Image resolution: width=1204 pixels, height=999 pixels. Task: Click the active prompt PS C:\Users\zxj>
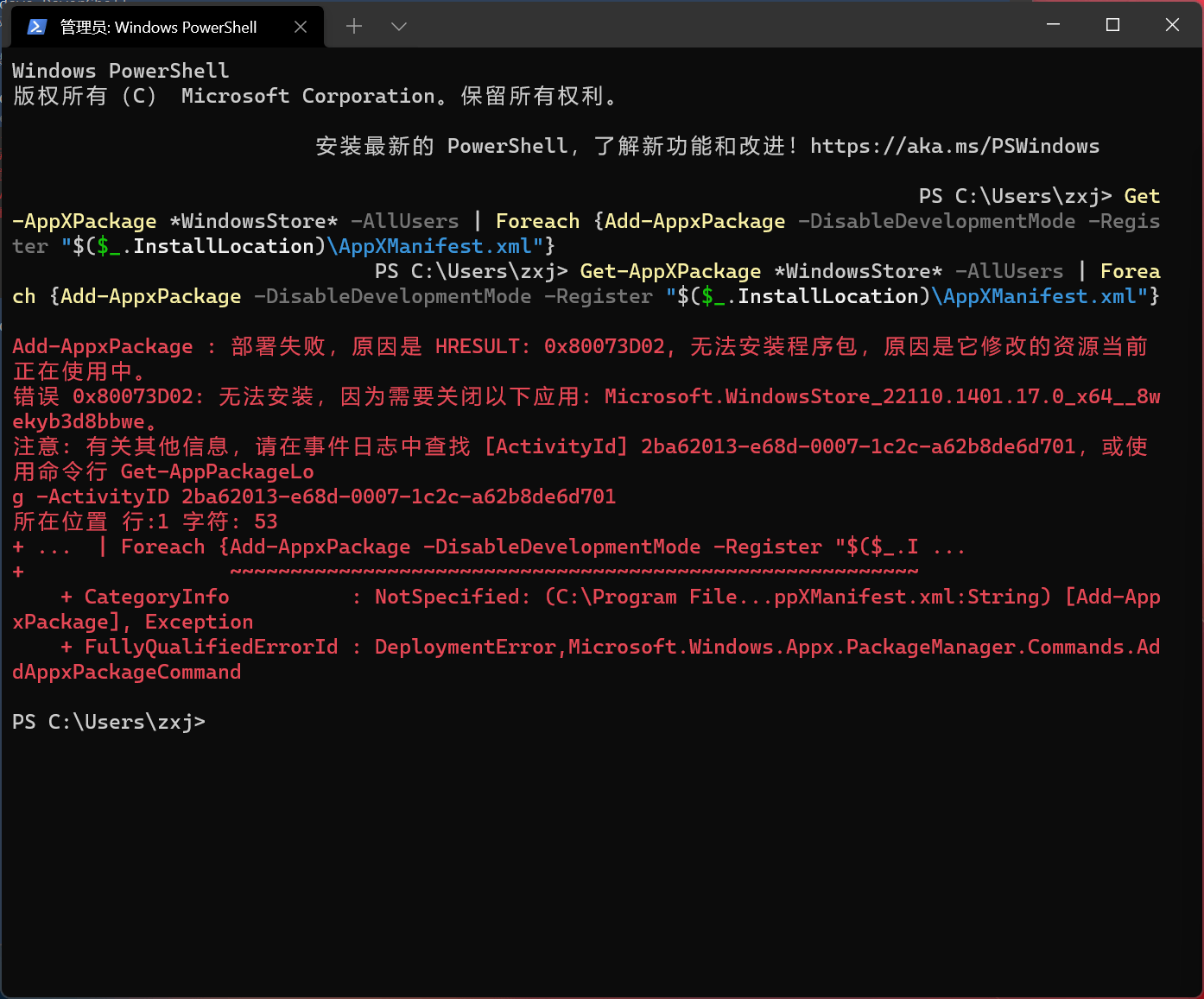109,722
